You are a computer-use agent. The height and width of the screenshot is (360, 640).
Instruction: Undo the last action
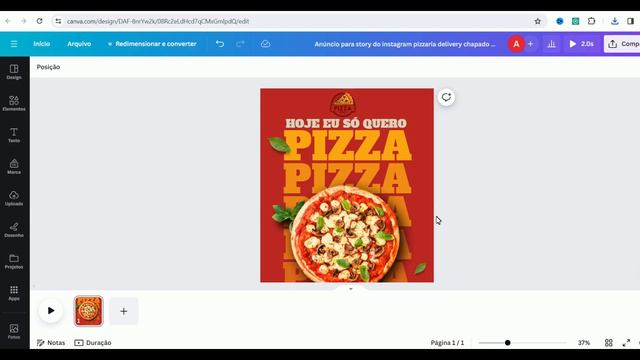click(220, 44)
